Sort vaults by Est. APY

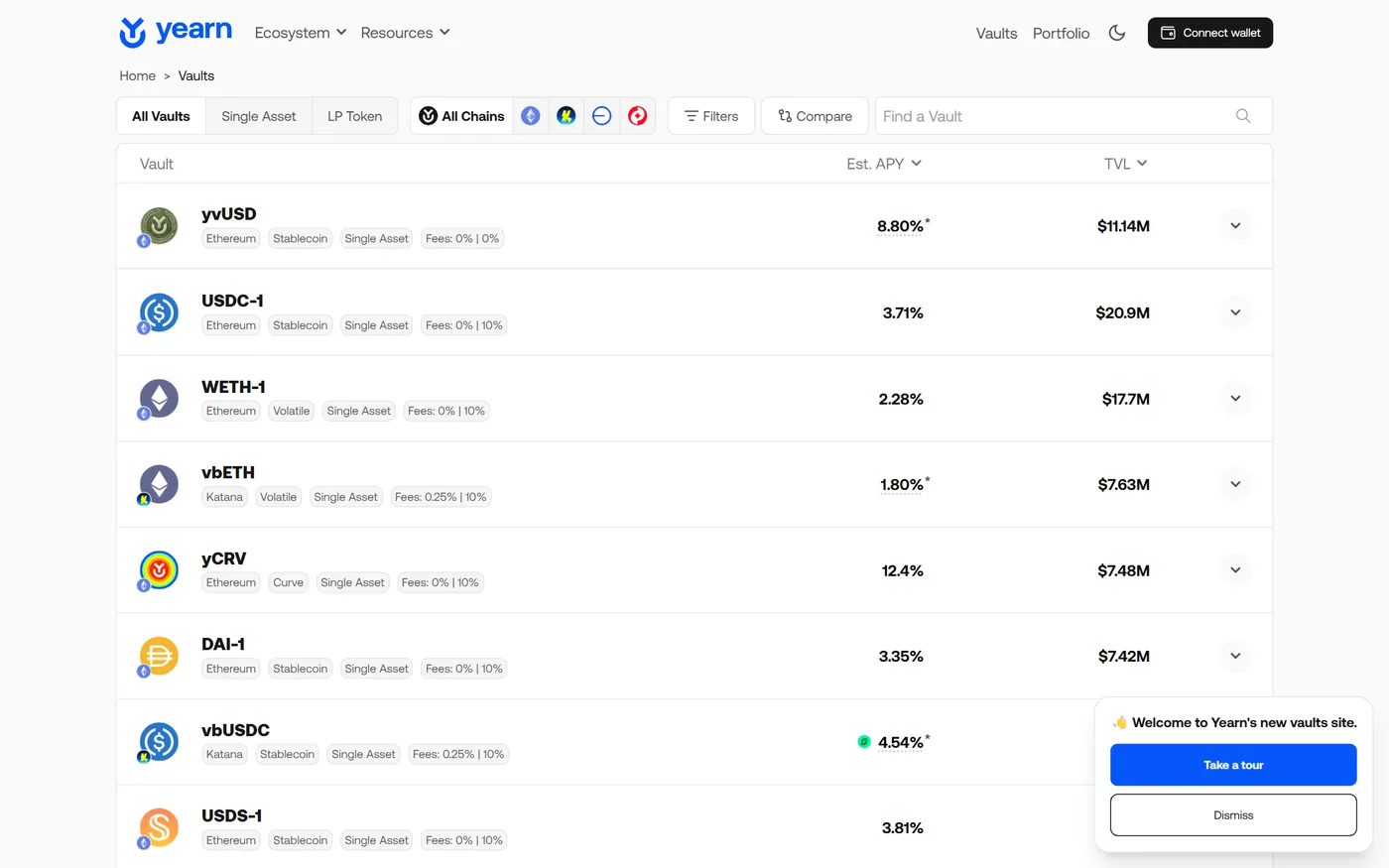[884, 164]
